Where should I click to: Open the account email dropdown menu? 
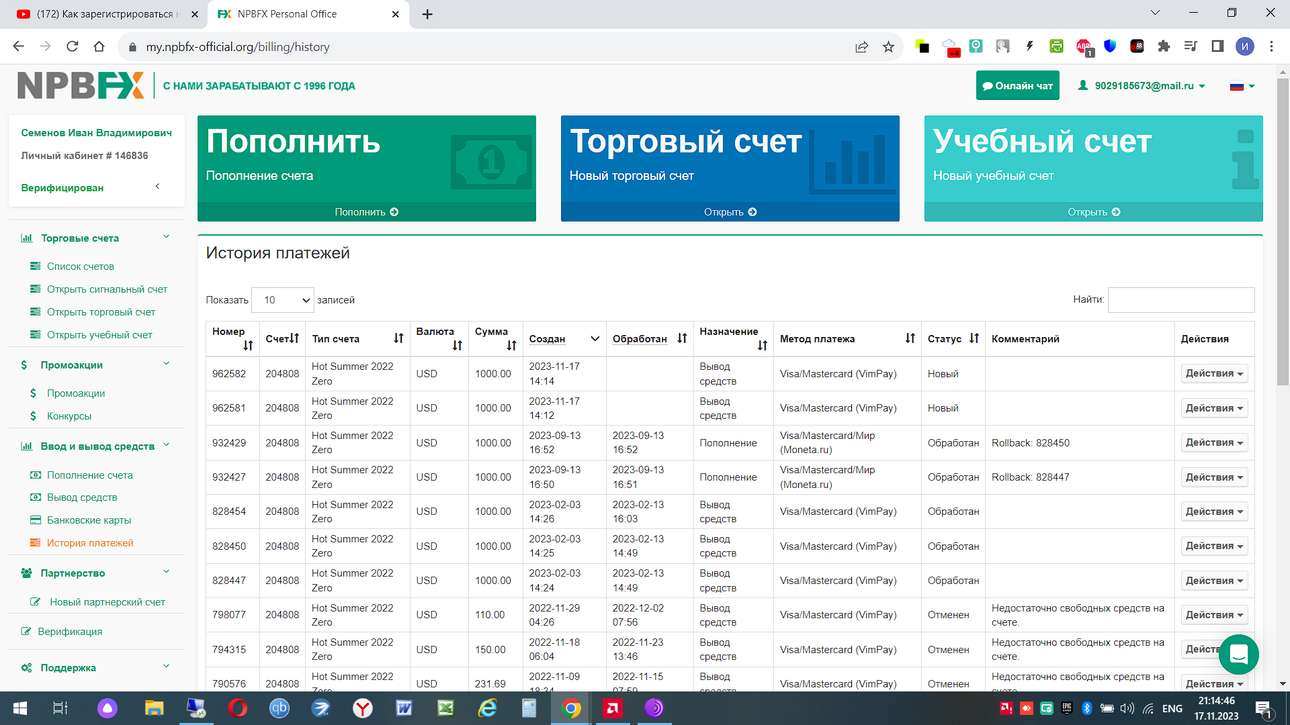(1142, 86)
